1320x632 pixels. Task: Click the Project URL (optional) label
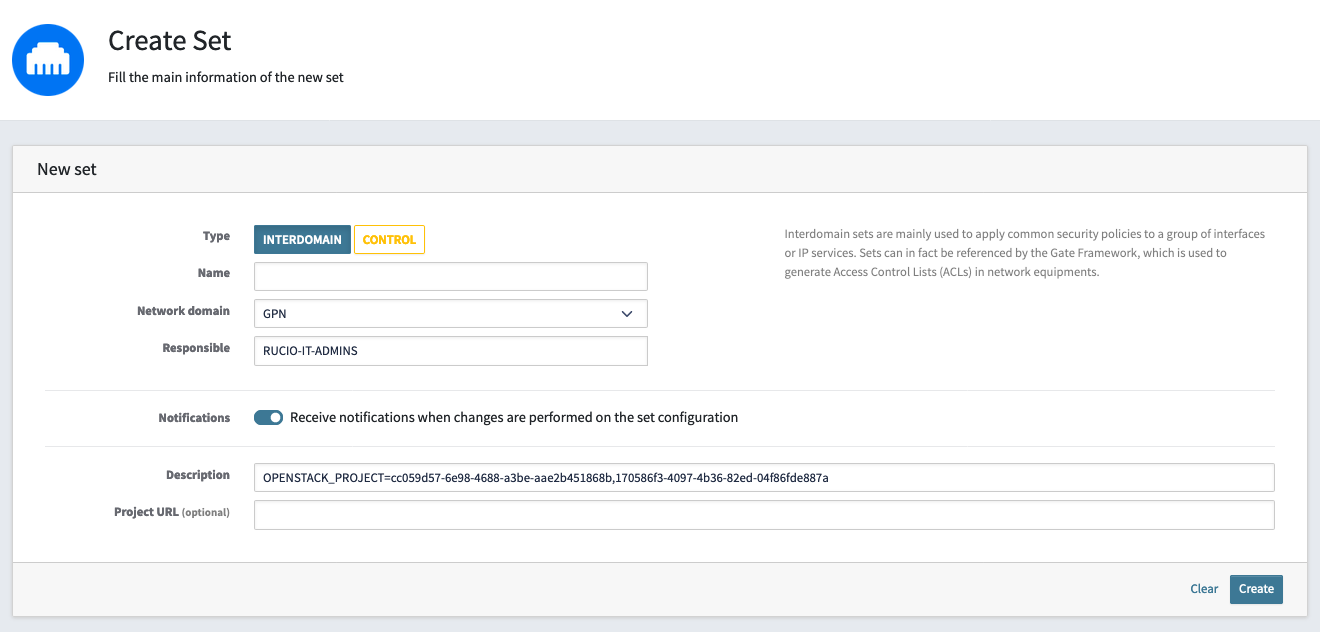[x=172, y=512]
